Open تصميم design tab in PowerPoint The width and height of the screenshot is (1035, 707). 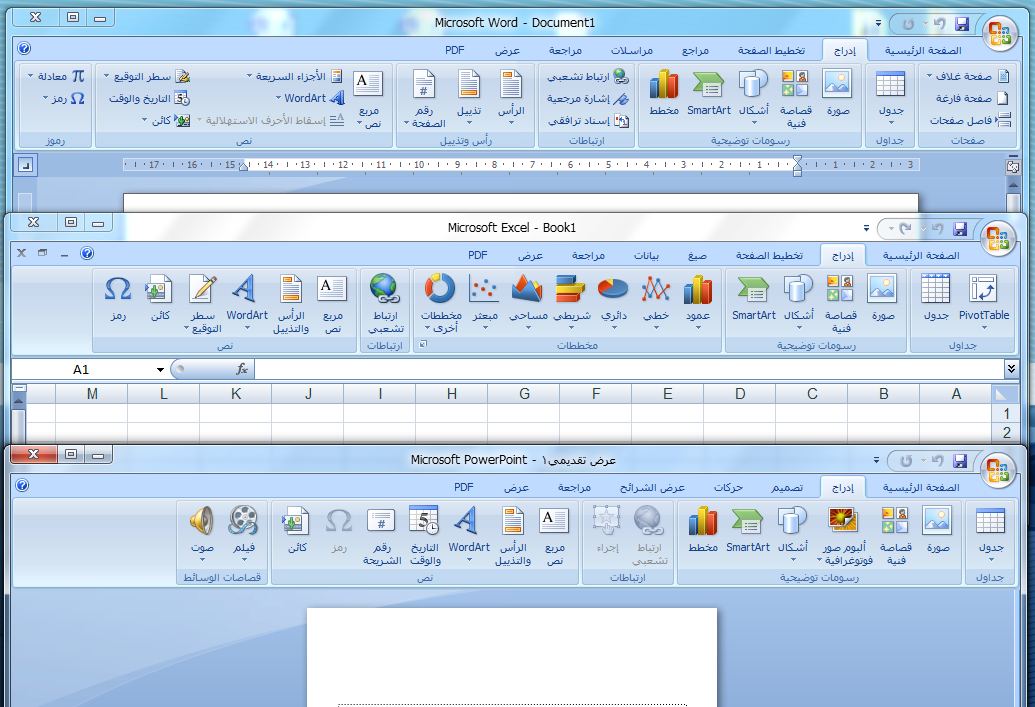point(787,487)
